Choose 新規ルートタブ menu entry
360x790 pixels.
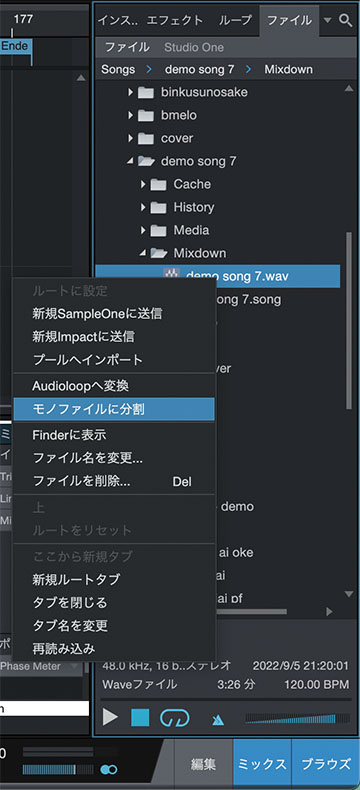(x=114, y=579)
